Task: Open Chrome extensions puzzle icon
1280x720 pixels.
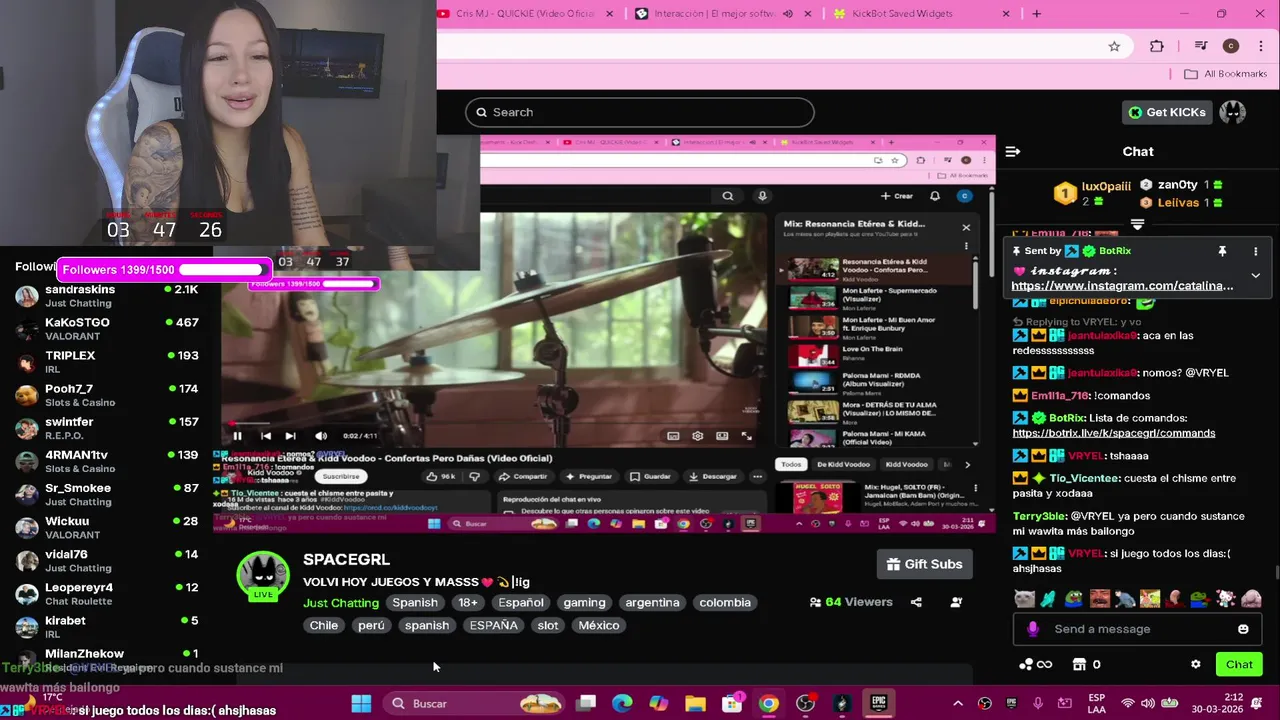Action: [1157, 46]
